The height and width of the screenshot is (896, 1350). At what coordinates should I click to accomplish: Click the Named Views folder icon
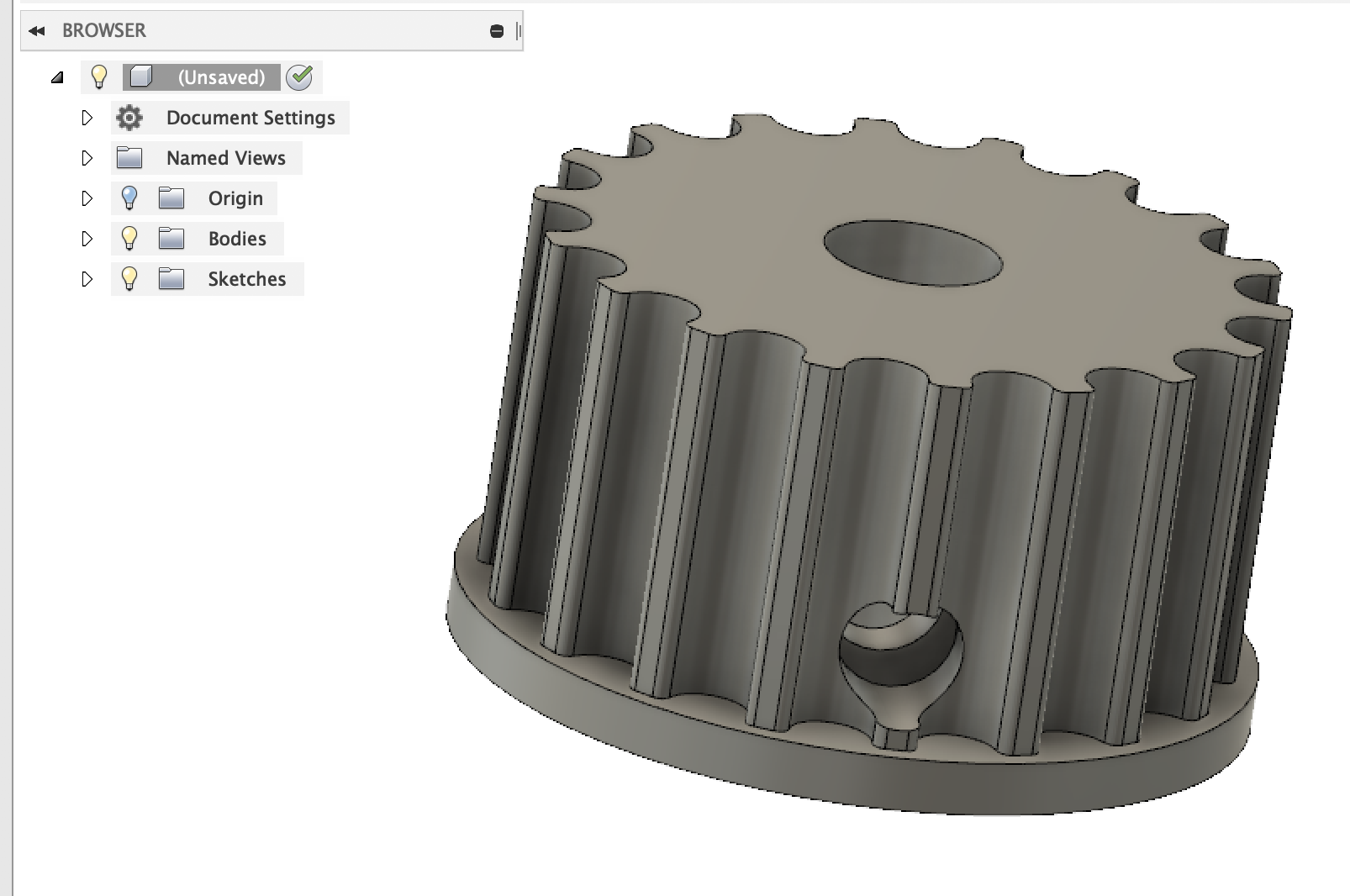point(129,157)
